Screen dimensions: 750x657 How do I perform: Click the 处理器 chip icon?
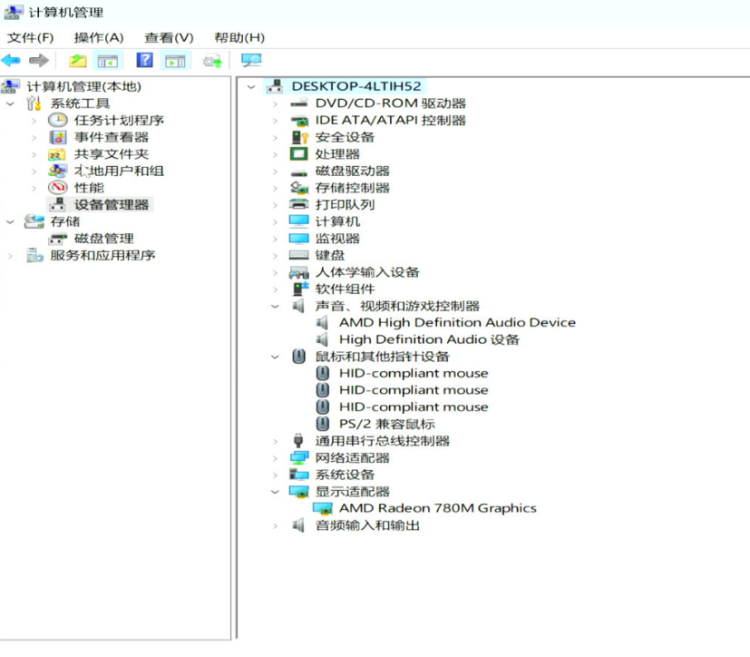299,154
